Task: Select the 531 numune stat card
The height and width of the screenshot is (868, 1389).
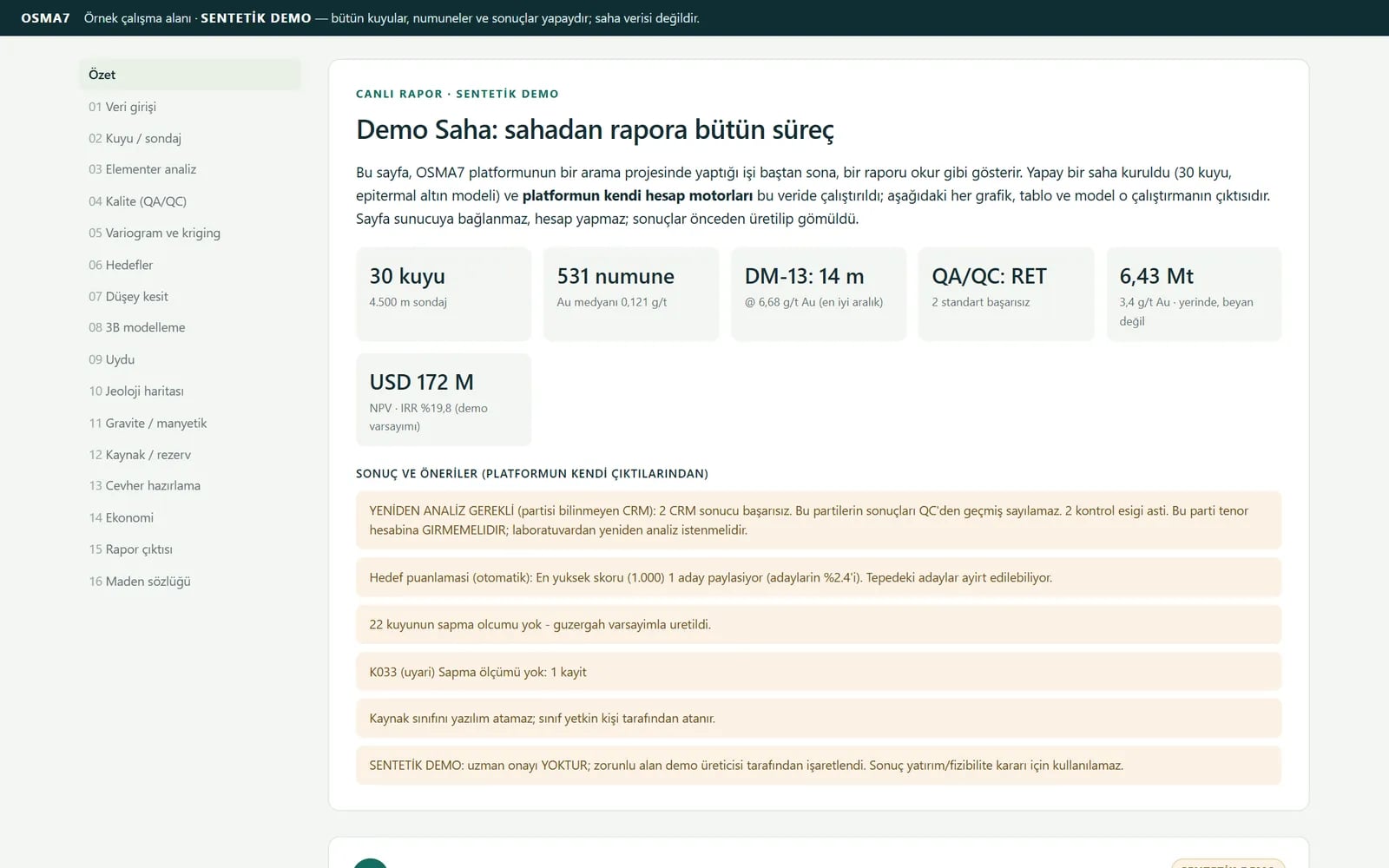Action: pyautogui.click(x=631, y=294)
